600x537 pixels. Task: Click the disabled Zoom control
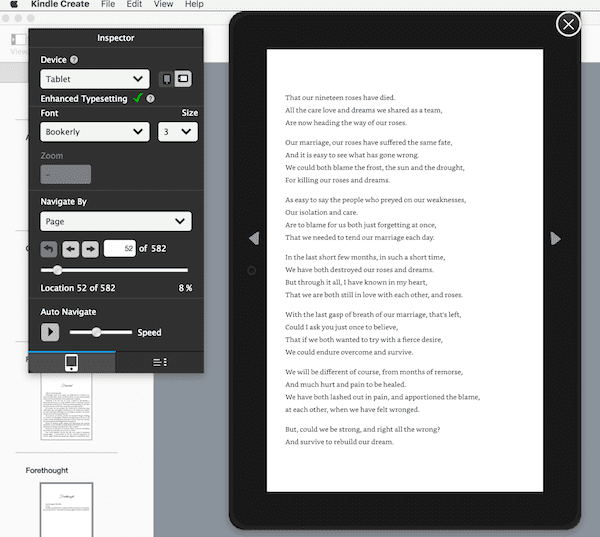click(66, 175)
